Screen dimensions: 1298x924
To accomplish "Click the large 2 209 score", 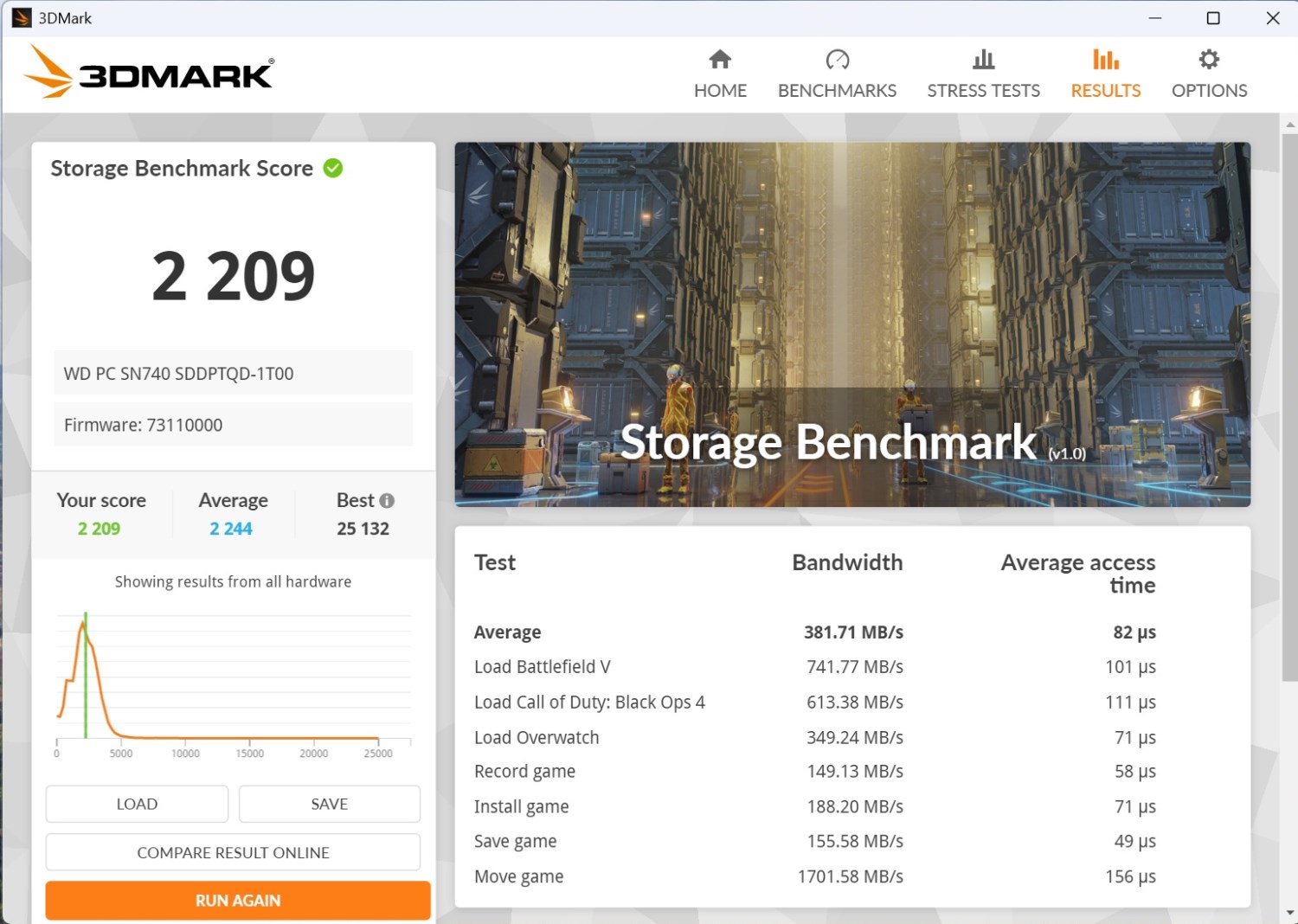I will click(x=234, y=276).
